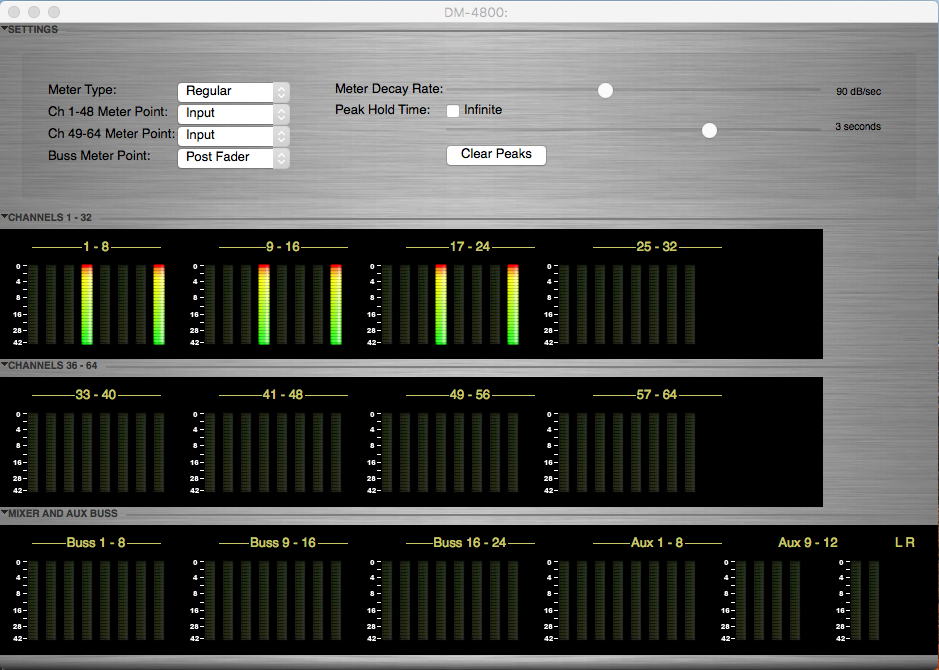Click the Buss Meter Point label
The height and width of the screenshot is (670, 939).
click(99, 156)
